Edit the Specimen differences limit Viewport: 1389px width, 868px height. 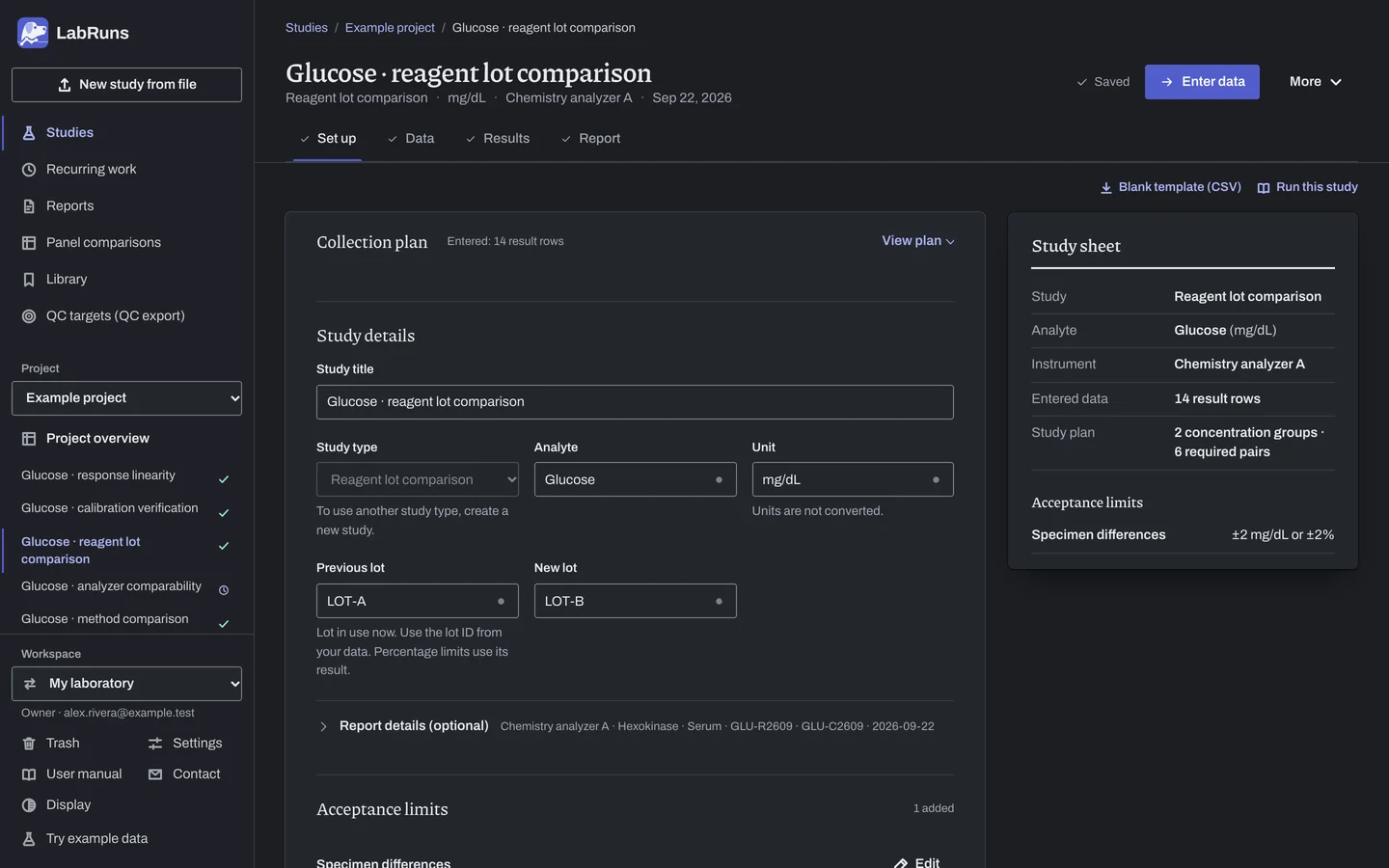[916, 861]
